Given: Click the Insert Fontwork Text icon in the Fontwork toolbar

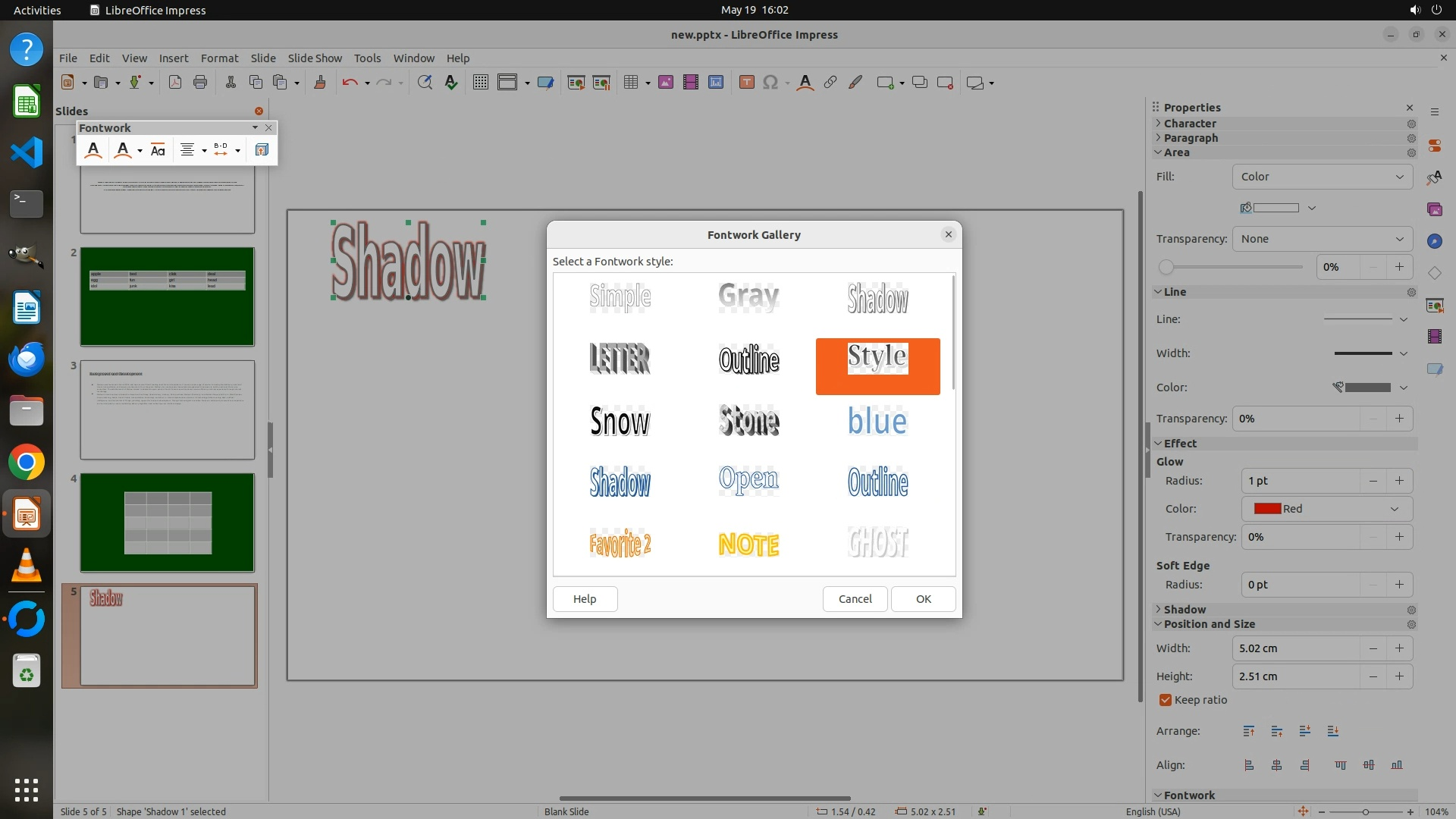Looking at the screenshot, I should pyautogui.click(x=93, y=150).
